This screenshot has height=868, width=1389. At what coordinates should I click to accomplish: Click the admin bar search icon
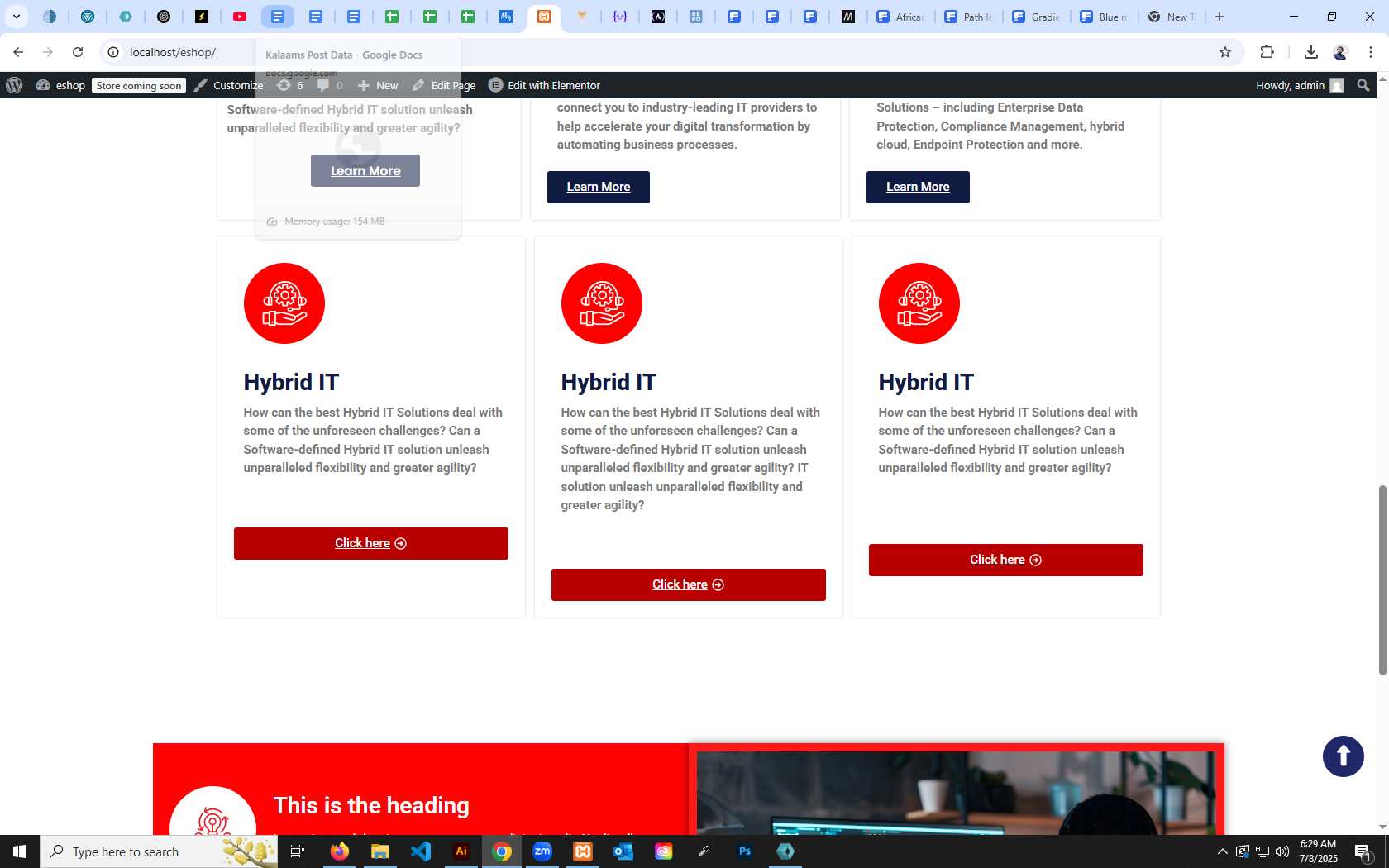pyautogui.click(x=1363, y=85)
